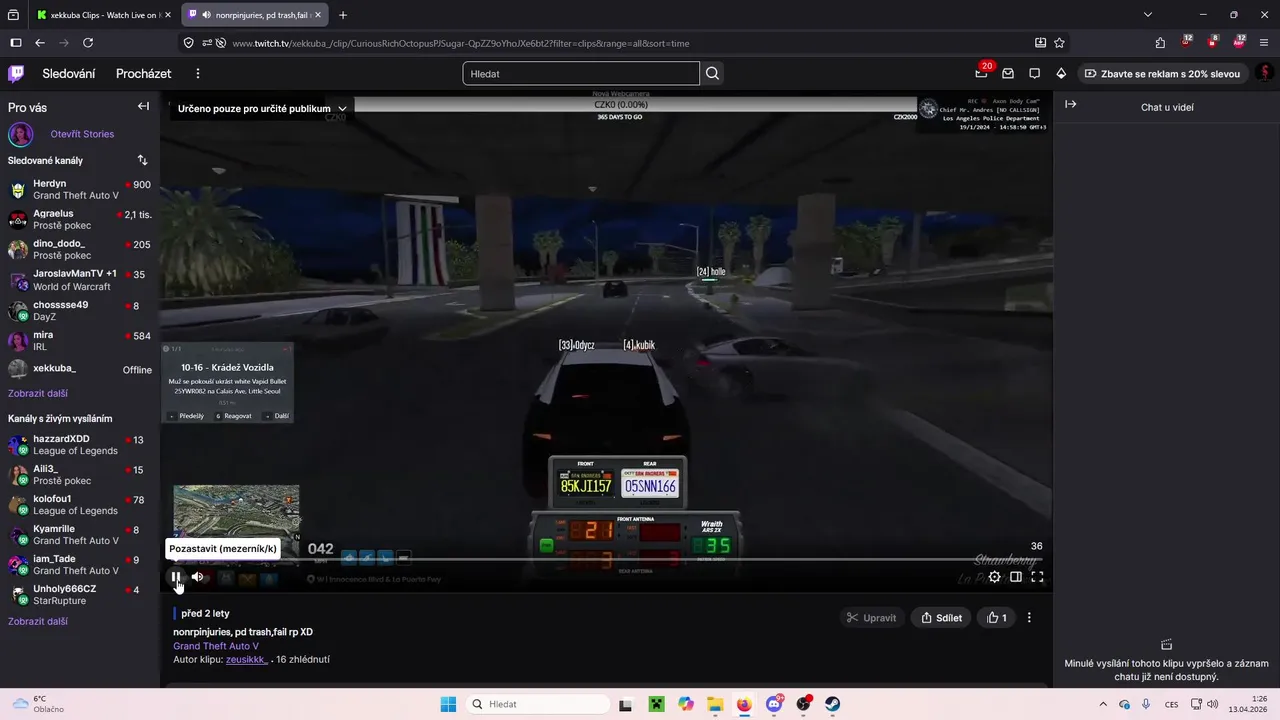Open Aili3_ live channel

(x=80, y=475)
